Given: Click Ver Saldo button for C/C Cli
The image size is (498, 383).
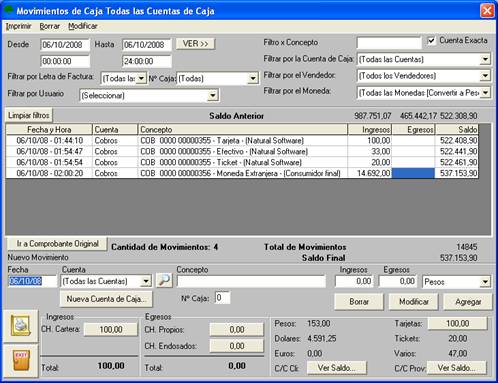Looking at the screenshot, I should [x=336, y=368].
